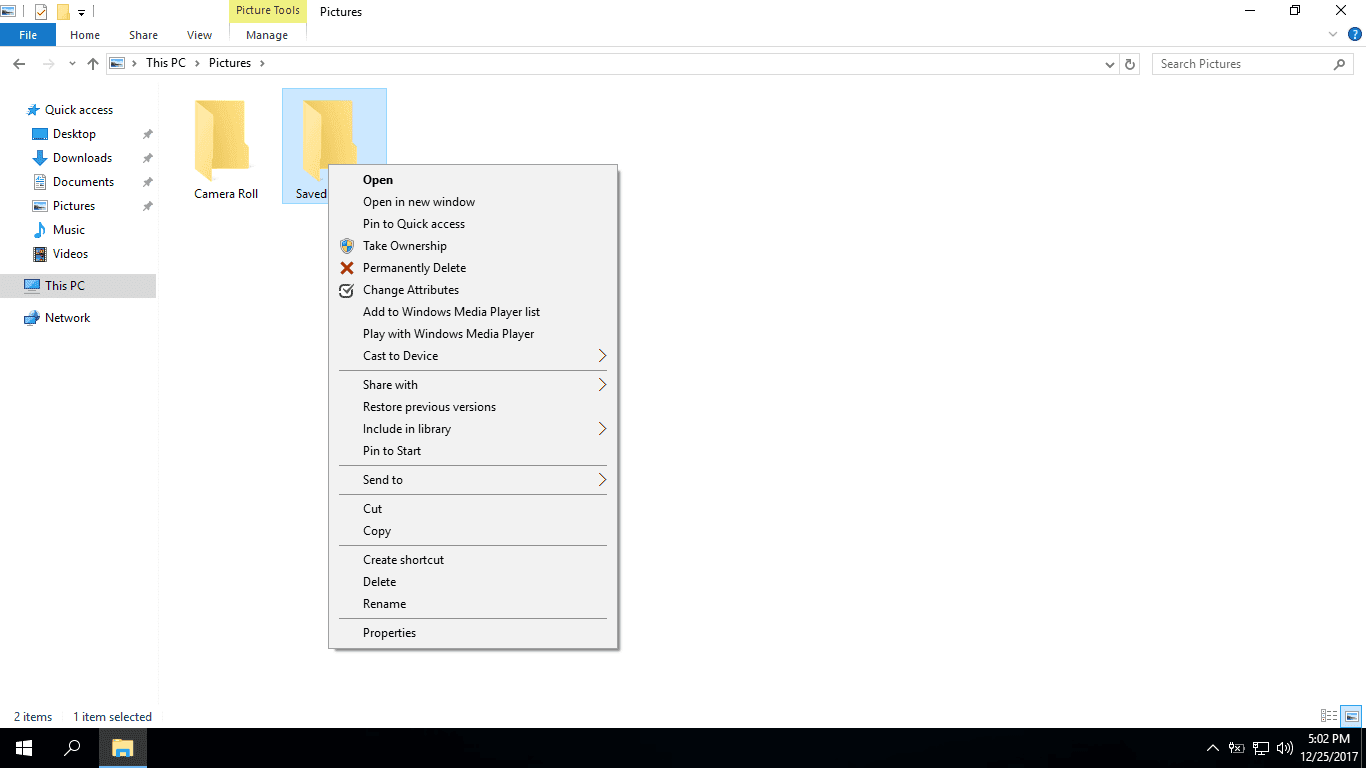Open the address bar history dropdown
Screen dimensions: 1366x768
click(1109, 63)
